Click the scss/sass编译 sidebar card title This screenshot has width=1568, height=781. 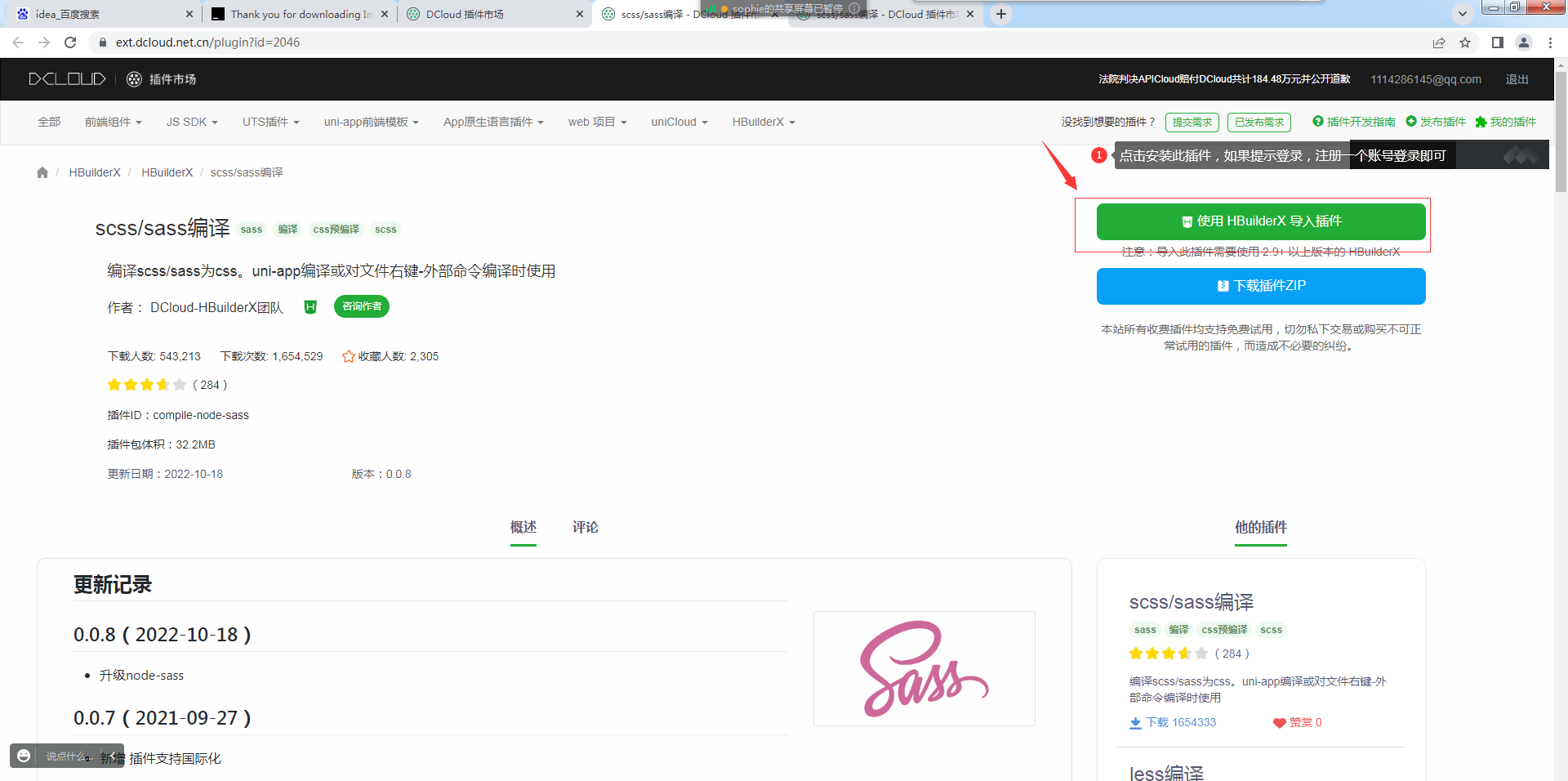(1192, 602)
